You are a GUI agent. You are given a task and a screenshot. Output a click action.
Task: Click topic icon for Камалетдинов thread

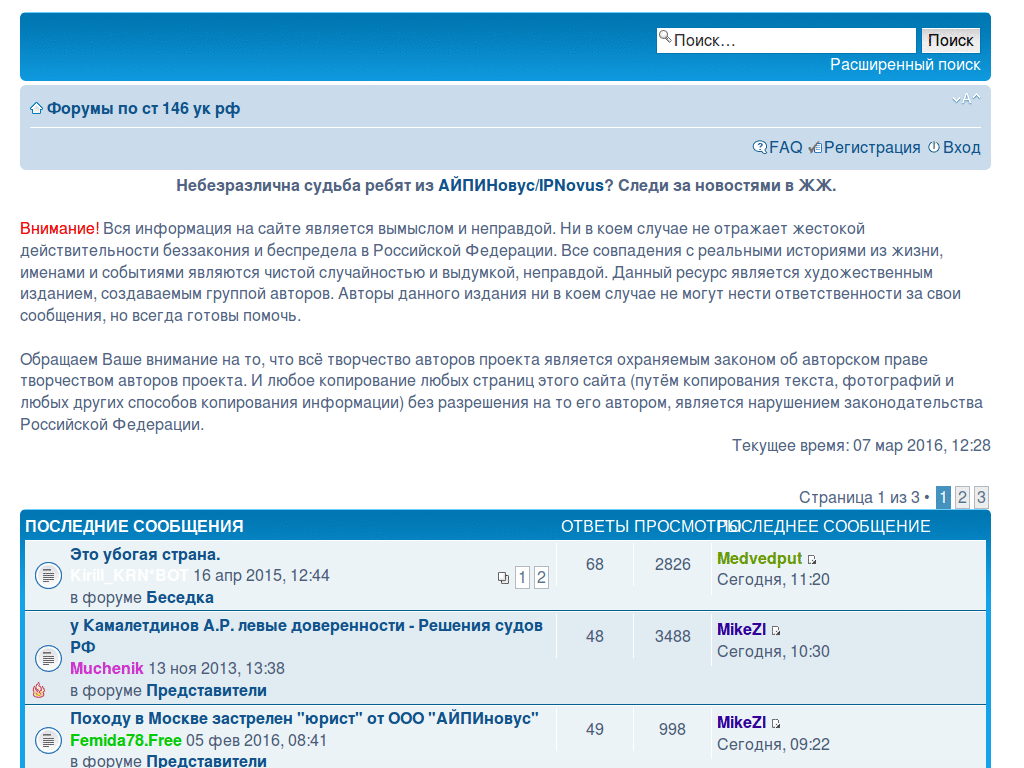click(48, 658)
